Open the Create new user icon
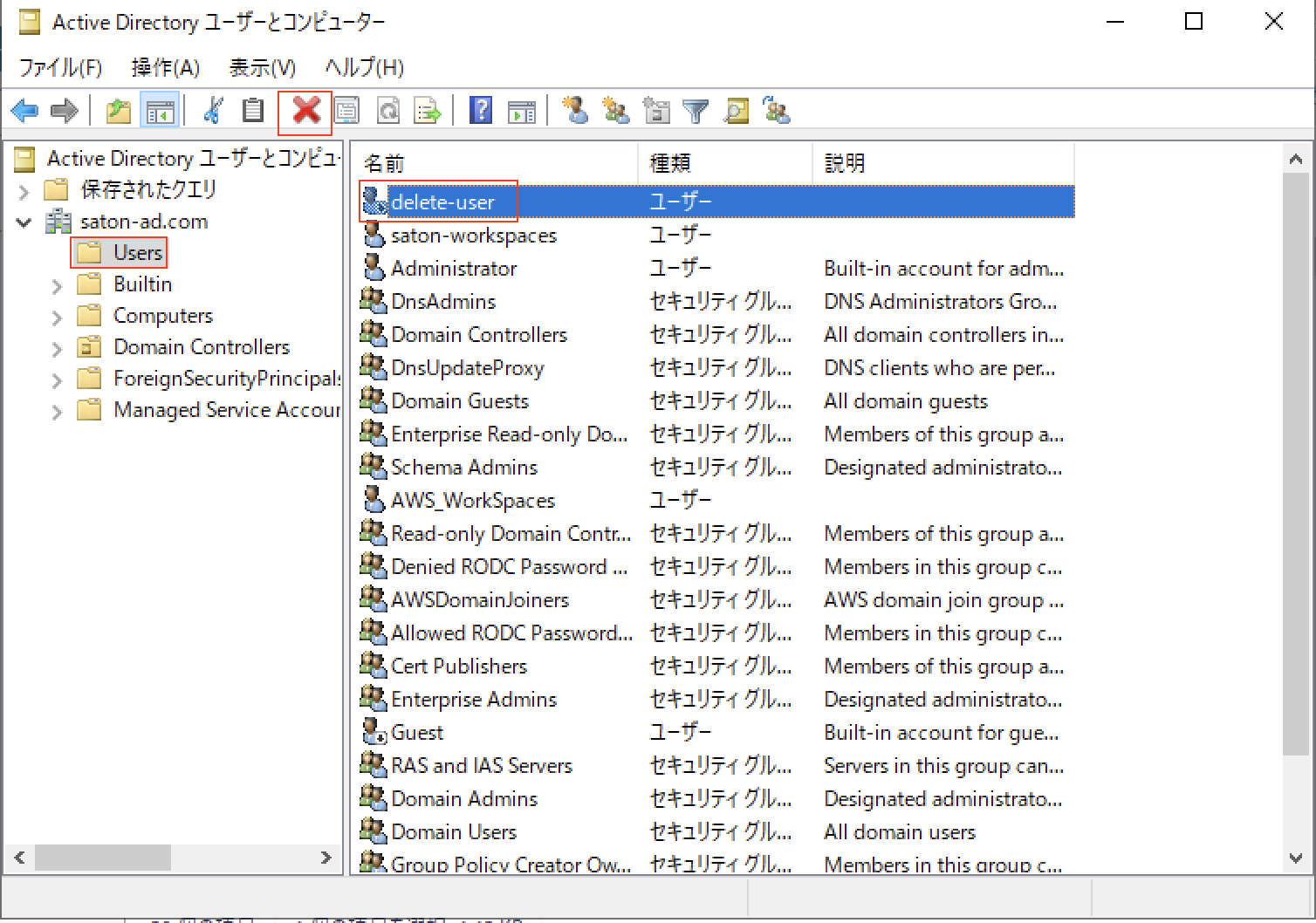This screenshot has height=923, width=1316. coord(576,111)
